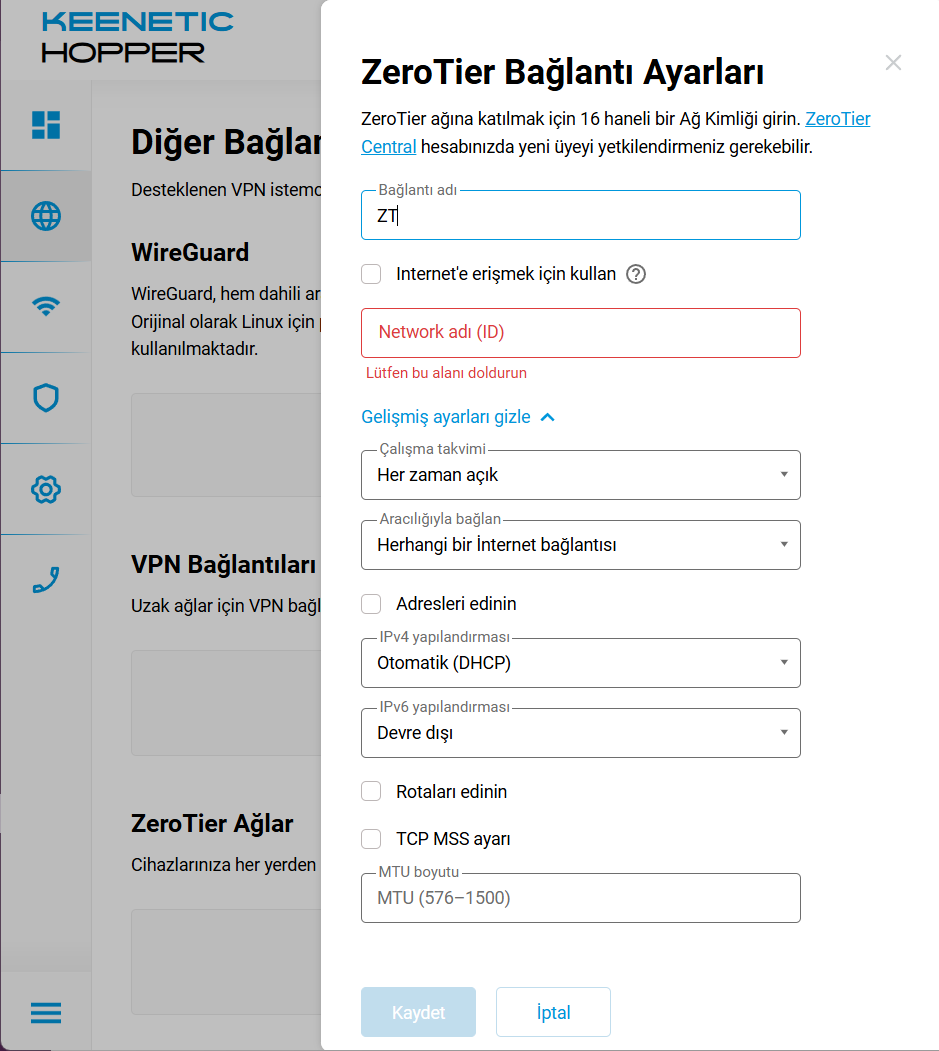
Task: Open the phone handset icon in sidebar
Action: click(46, 580)
